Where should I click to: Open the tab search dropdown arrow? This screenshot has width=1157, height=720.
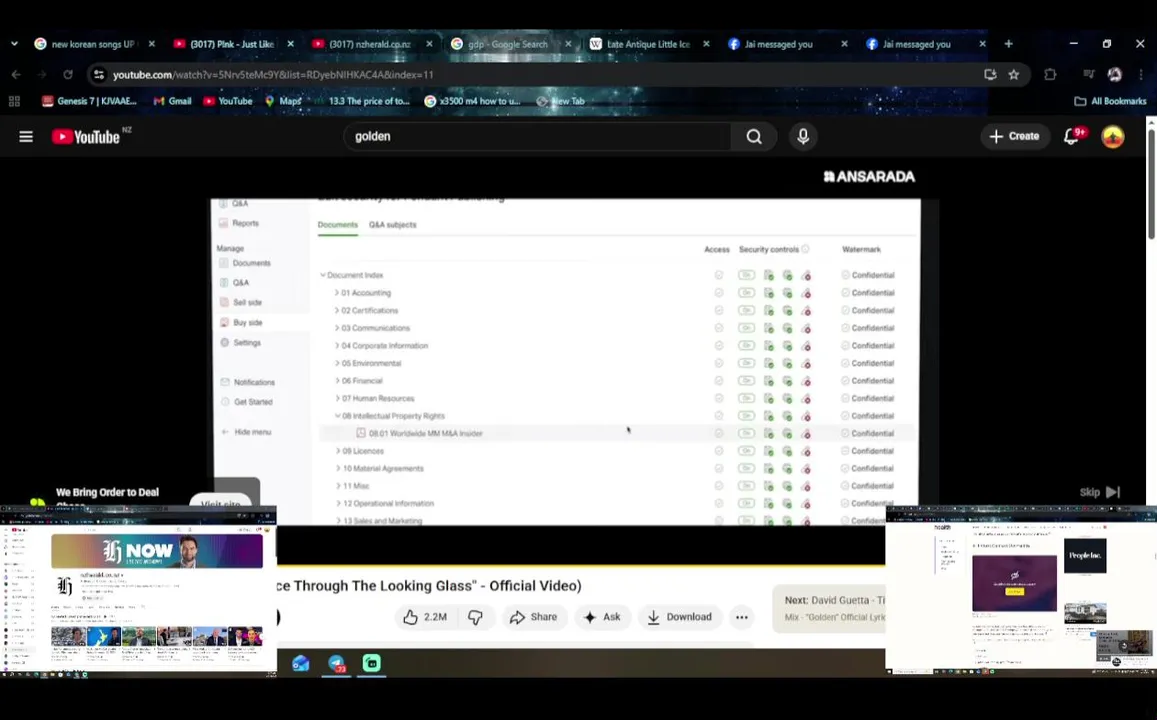(x=14, y=44)
